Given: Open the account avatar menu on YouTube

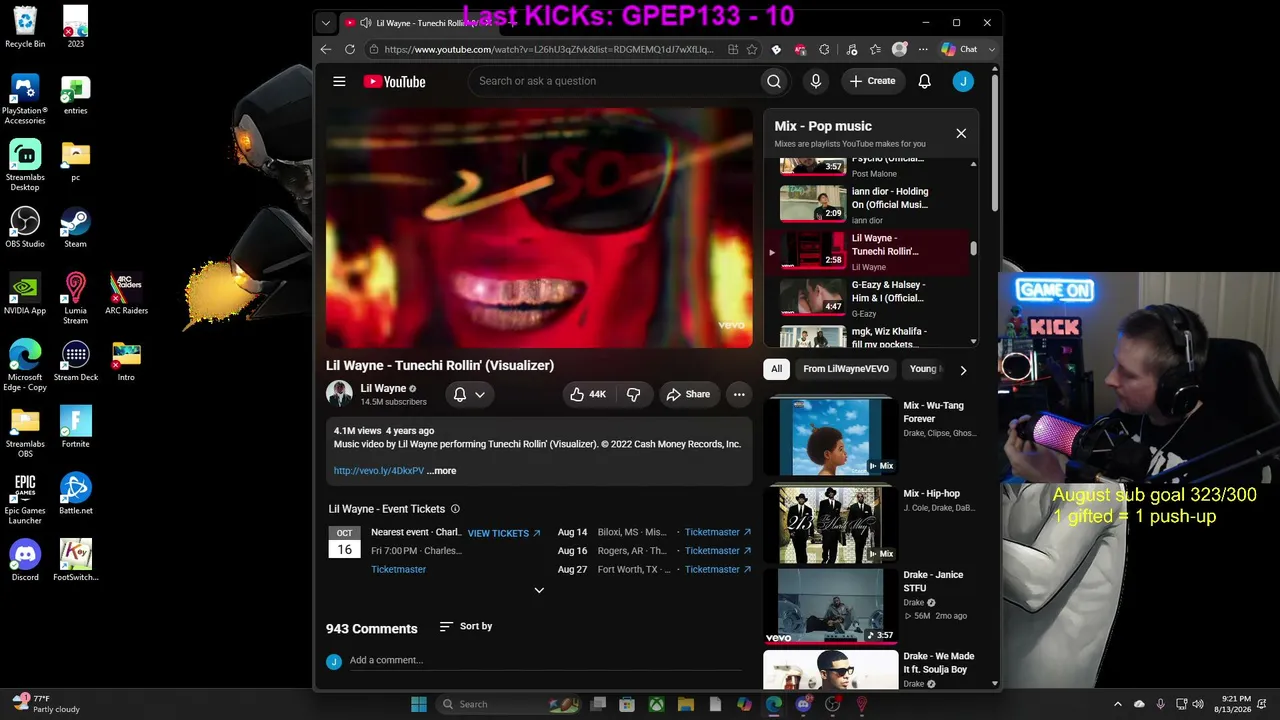Looking at the screenshot, I should point(963,81).
